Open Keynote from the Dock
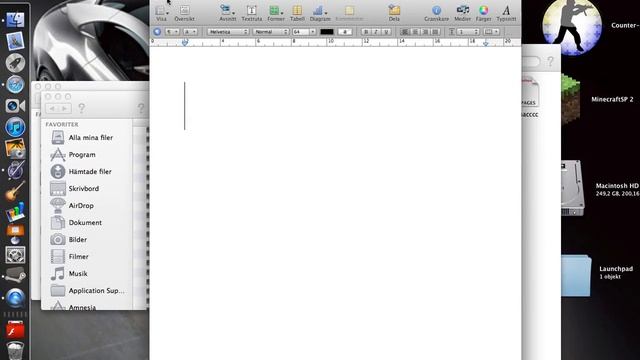 [x=16, y=234]
